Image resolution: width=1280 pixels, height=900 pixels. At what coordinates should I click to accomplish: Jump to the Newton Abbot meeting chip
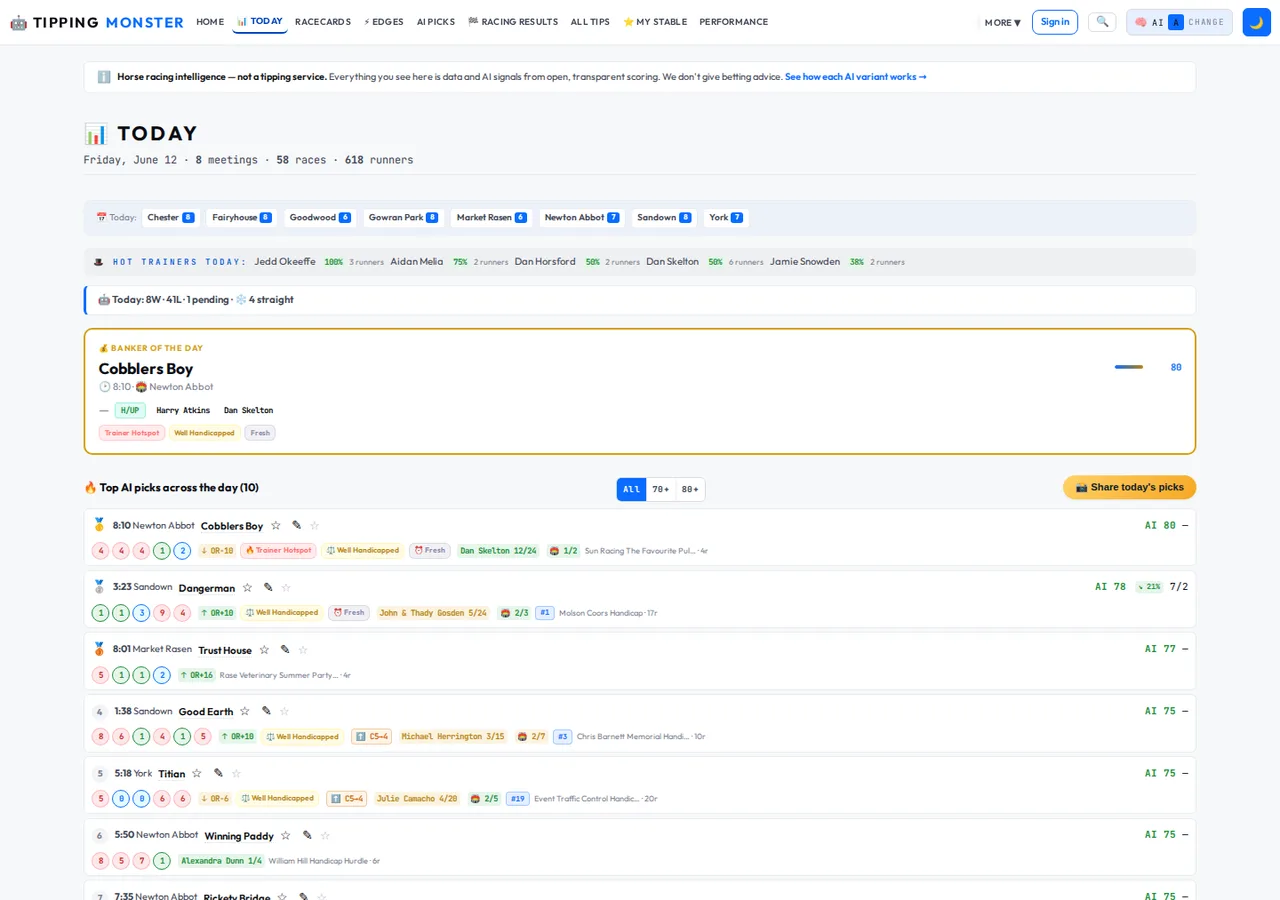[x=582, y=217]
